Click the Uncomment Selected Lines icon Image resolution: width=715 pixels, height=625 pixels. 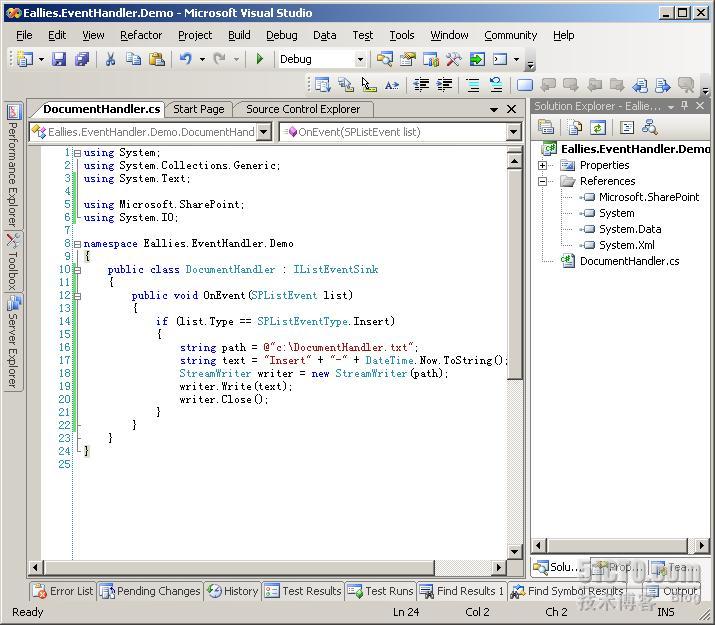click(x=496, y=85)
